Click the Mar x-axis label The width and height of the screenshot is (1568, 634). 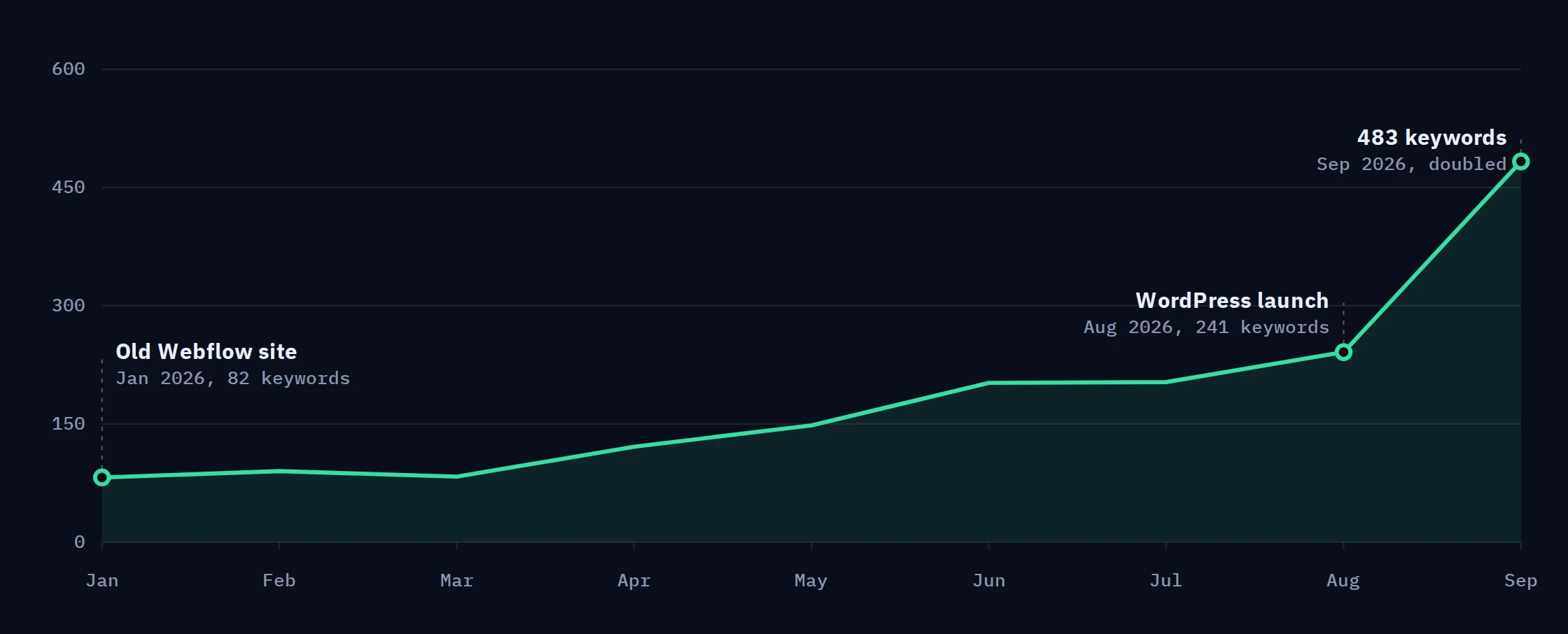pos(456,581)
